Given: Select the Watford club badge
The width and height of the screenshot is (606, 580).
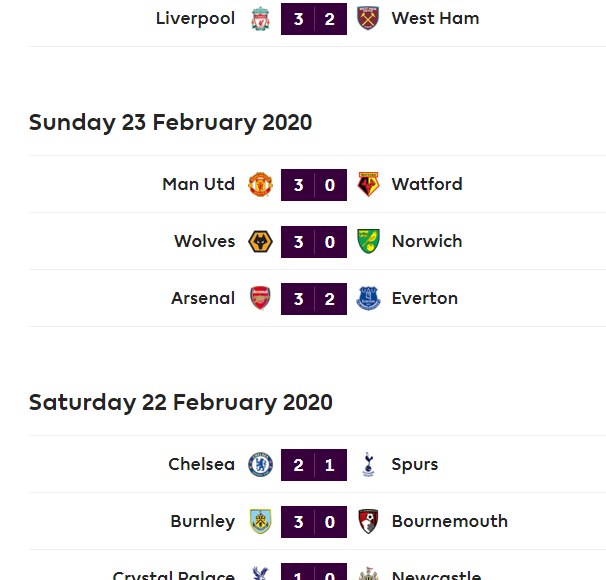Looking at the screenshot, I should click(368, 184).
